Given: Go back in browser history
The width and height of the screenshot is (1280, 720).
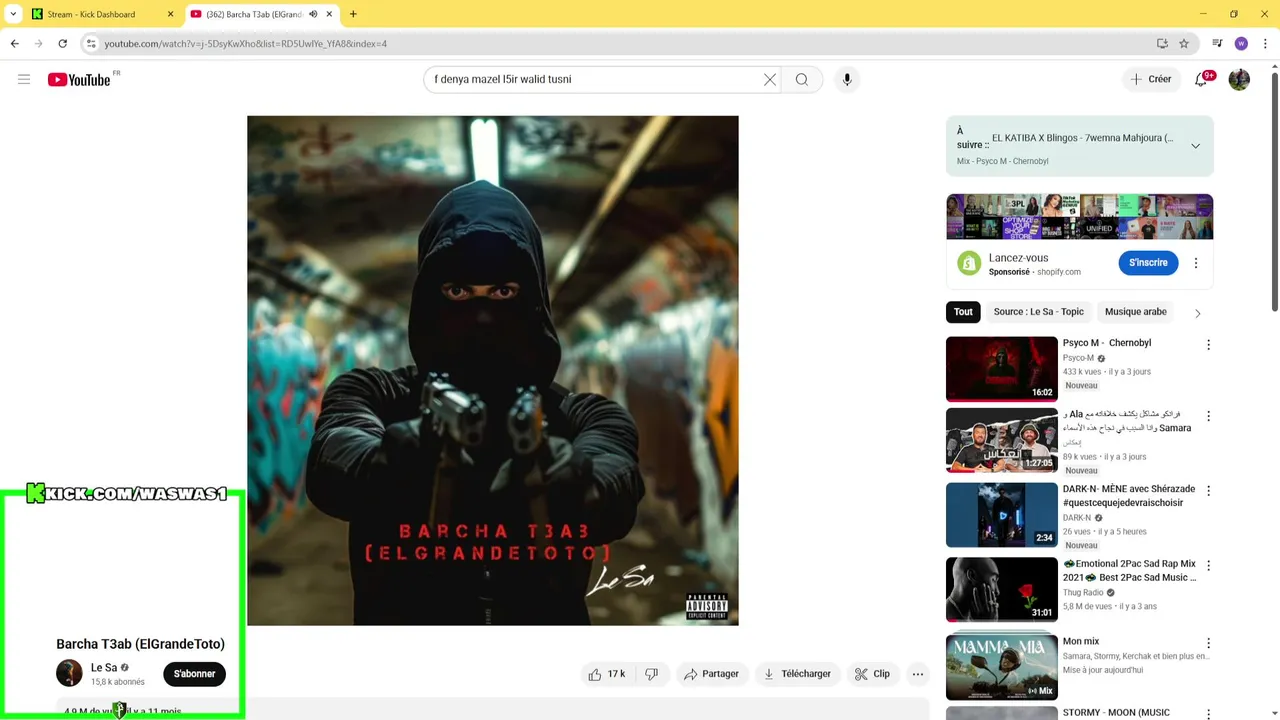Looking at the screenshot, I should 14,43.
